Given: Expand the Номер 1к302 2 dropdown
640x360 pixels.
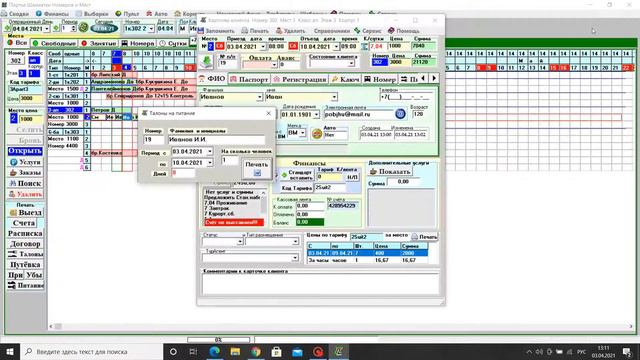Looking at the screenshot, I should click(151, 29).
